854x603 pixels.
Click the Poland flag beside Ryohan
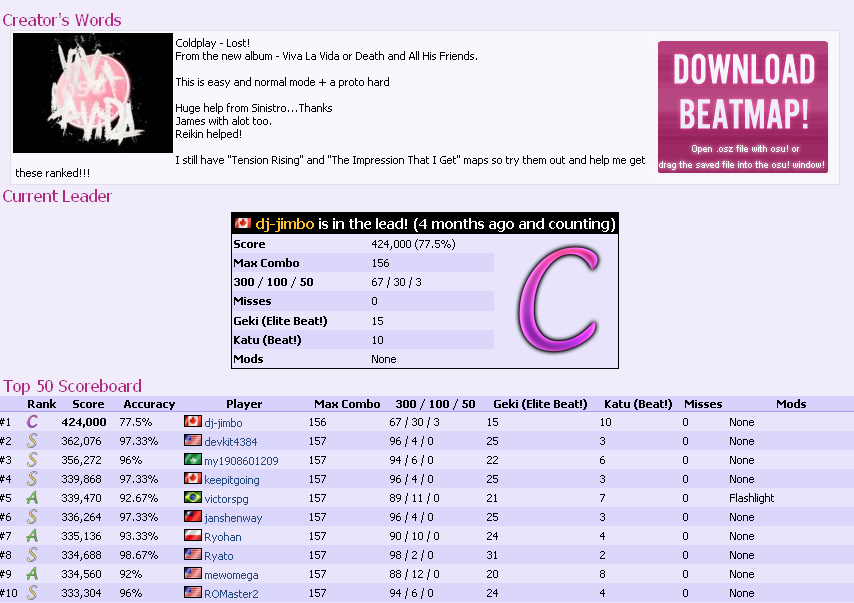(193, 535)
